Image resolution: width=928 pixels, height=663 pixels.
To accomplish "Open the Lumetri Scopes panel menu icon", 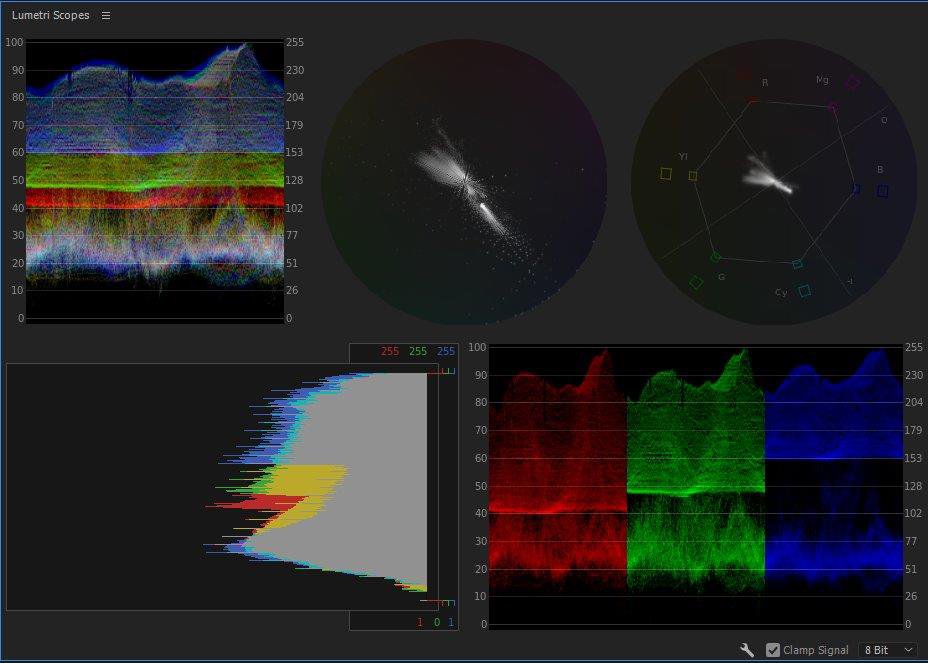I will coord(106,16).
